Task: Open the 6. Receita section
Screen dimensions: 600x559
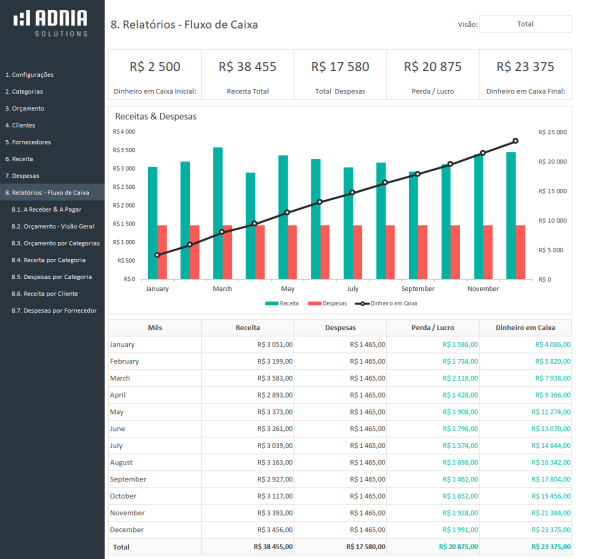Action: 20,158
